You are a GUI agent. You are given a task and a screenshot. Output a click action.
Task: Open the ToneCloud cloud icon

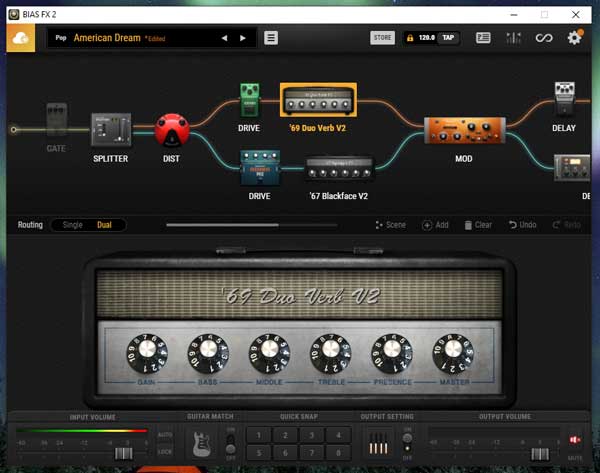[x=21, y=38]
